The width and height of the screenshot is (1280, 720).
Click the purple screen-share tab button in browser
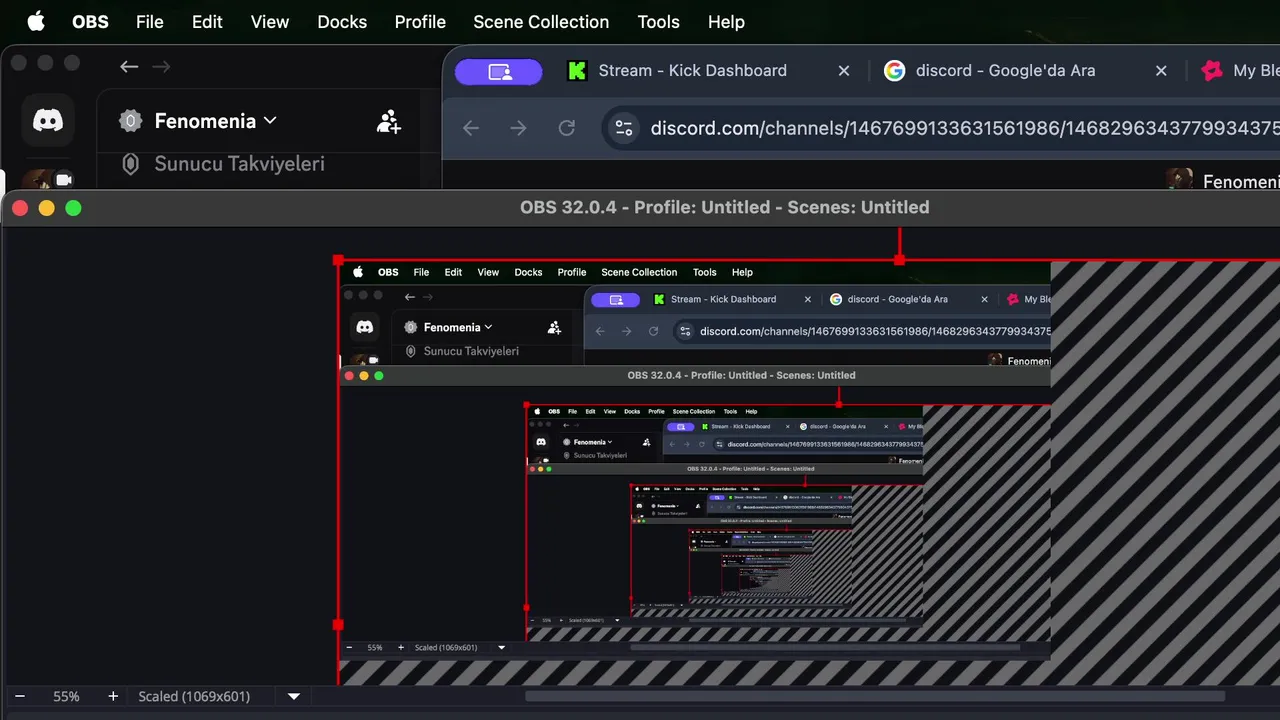pos(499,71)
